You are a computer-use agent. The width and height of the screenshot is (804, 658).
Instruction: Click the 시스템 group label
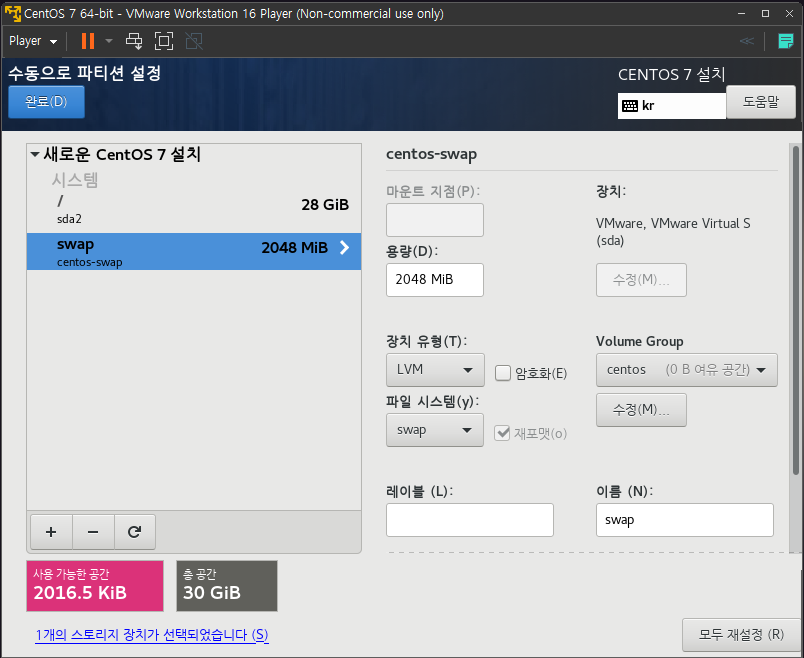point(75,180)
